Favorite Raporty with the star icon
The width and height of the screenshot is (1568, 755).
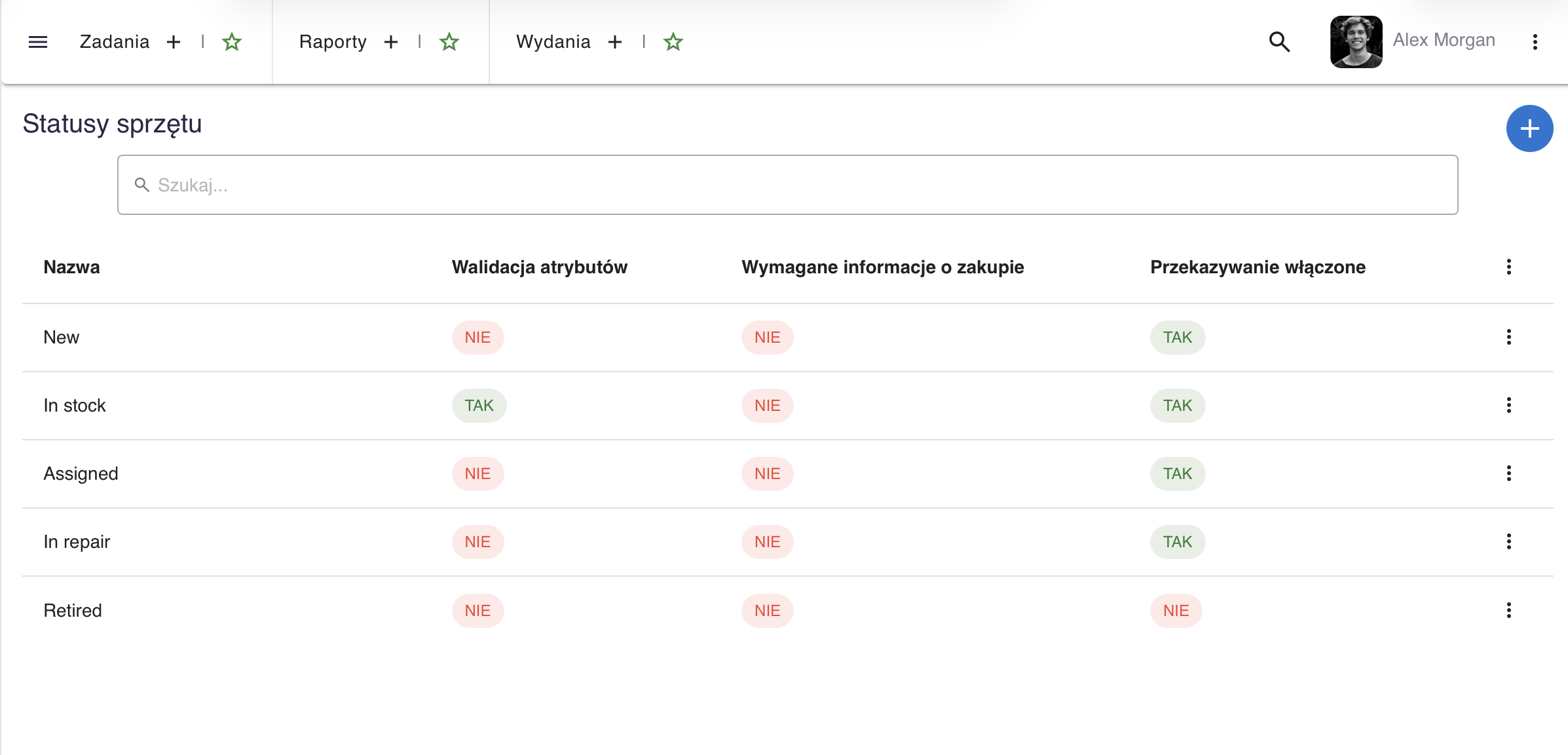point(449,42)
